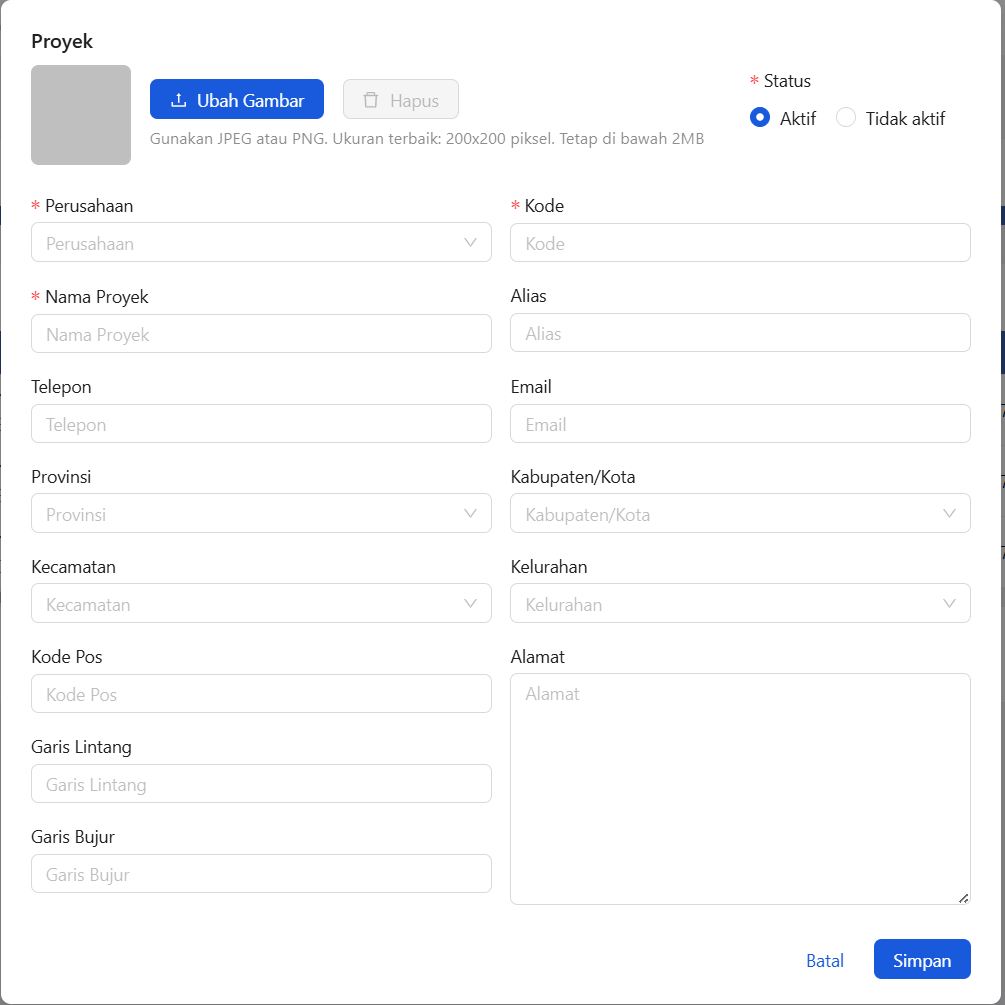Expand the Kecamatan dropdown
1005x1005 pixels.
point(261,604)
